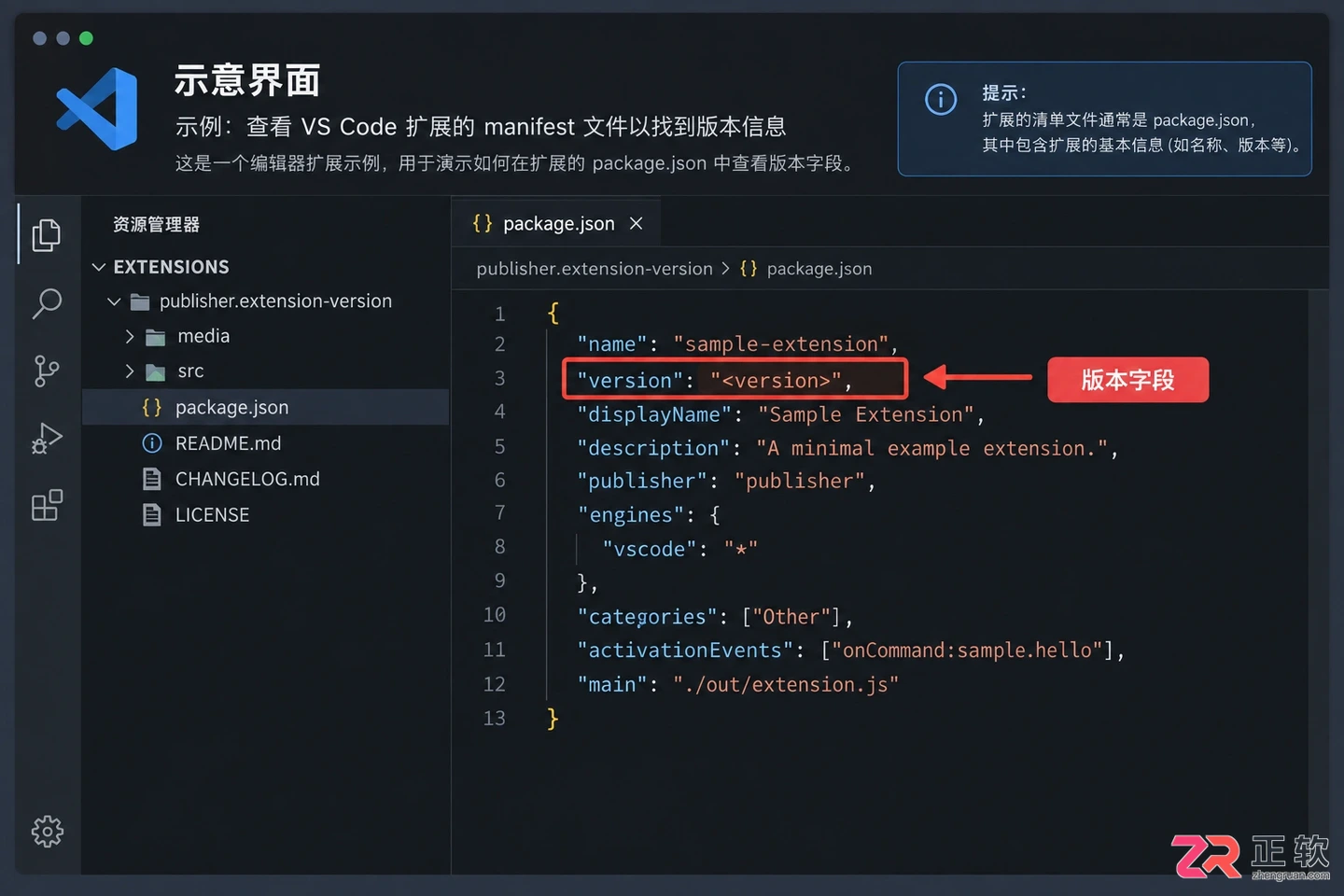Click the closing brace on line 13

[553, 718]
